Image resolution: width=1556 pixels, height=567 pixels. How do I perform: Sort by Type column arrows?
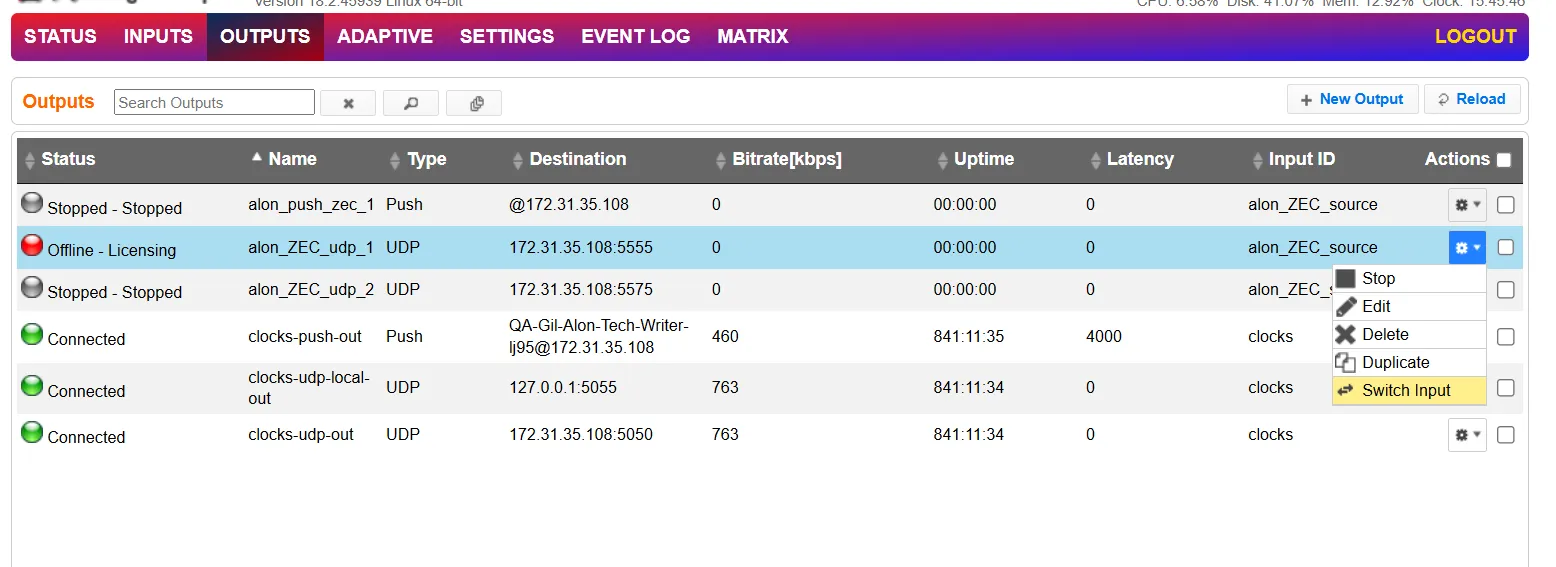394,160
